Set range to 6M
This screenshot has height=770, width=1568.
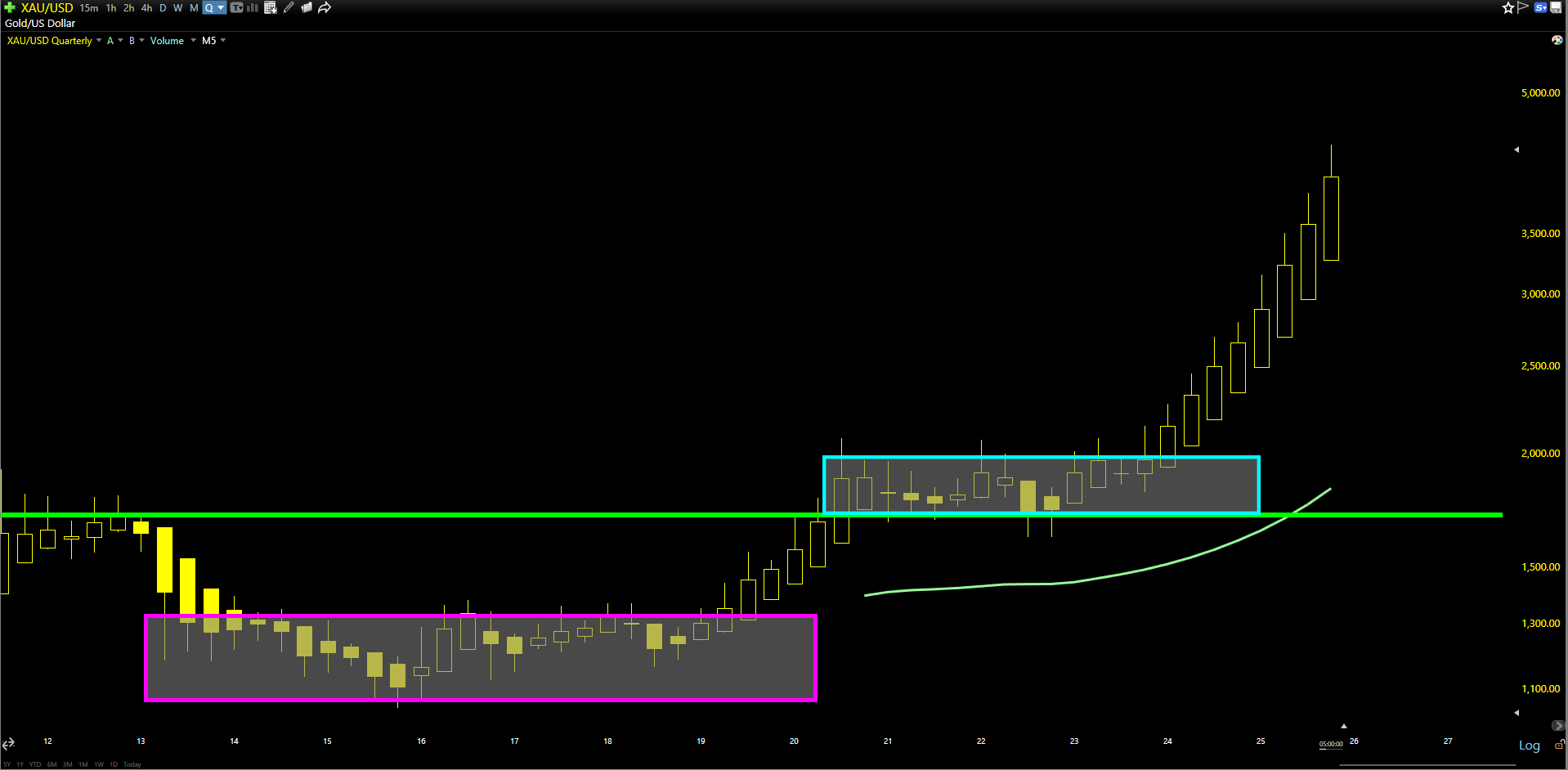click(52, 765)
